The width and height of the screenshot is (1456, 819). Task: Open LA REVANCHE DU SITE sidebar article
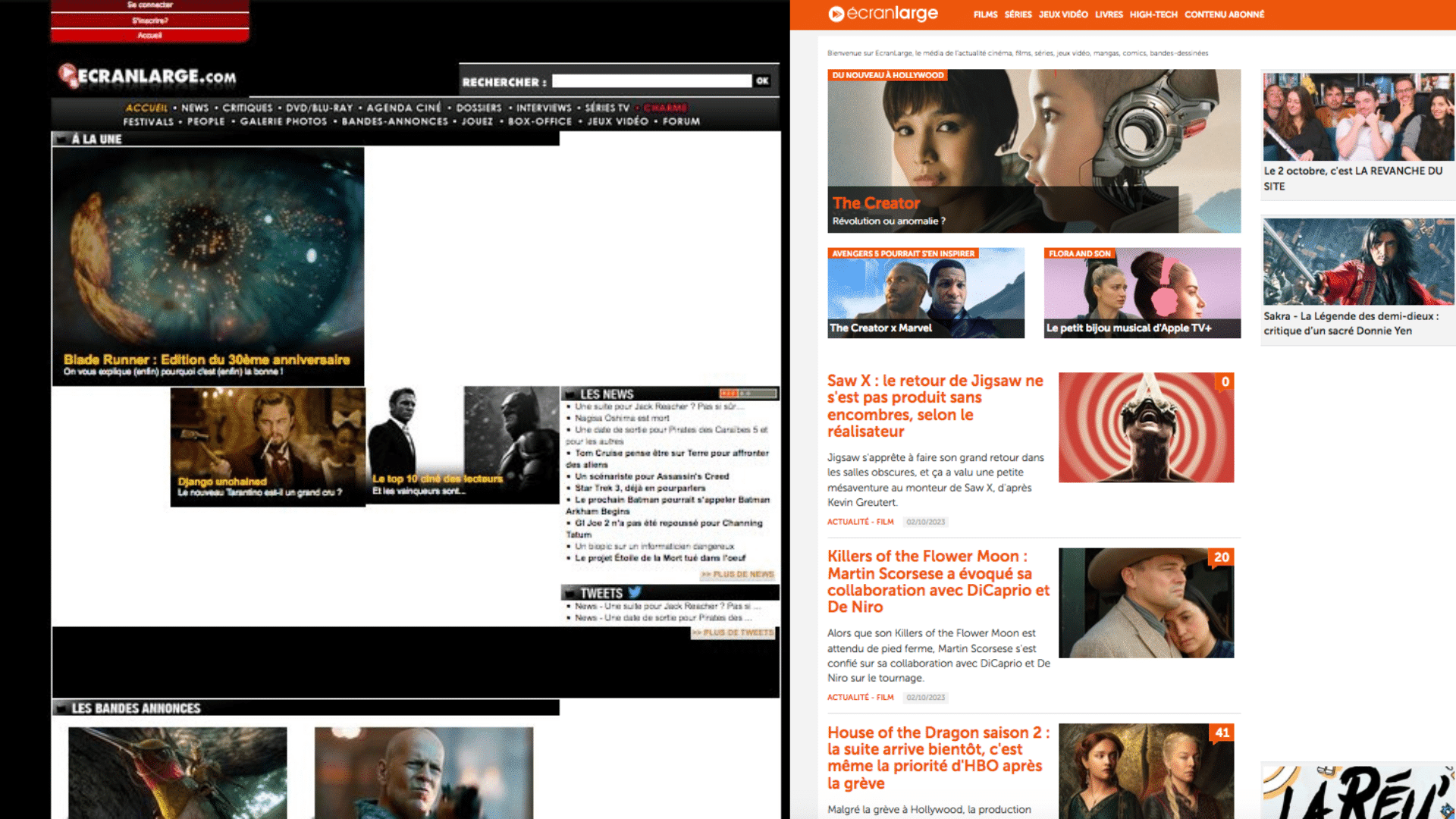point(1358,135)
